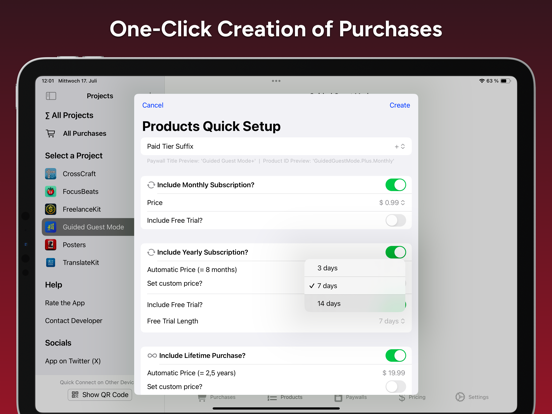This screenshot has height=414, width=552.
Task: Click the battery status icon
Action: tap(506, 81)
